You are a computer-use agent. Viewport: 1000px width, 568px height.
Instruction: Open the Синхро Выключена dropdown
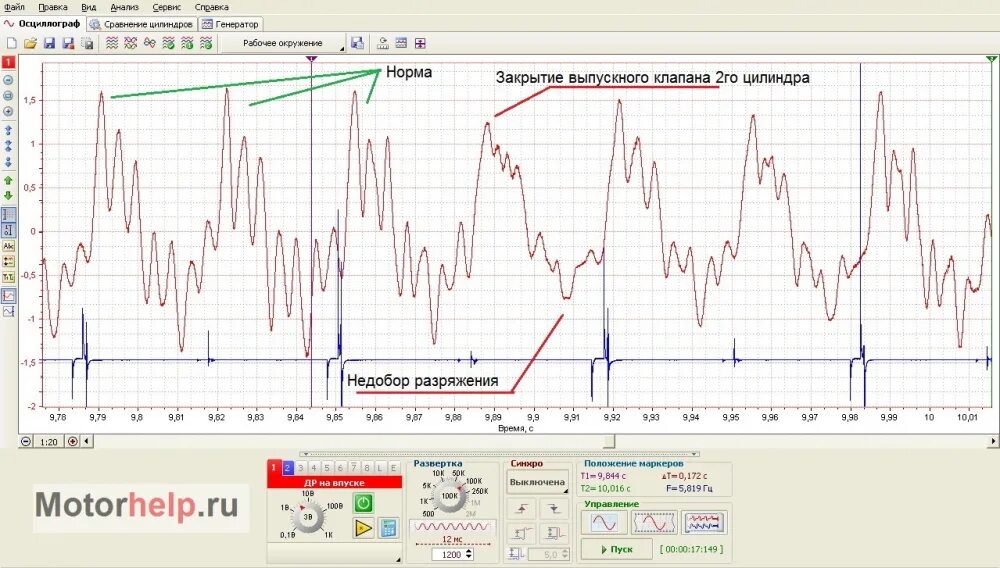pyautogui.click(x=537, y=483)
